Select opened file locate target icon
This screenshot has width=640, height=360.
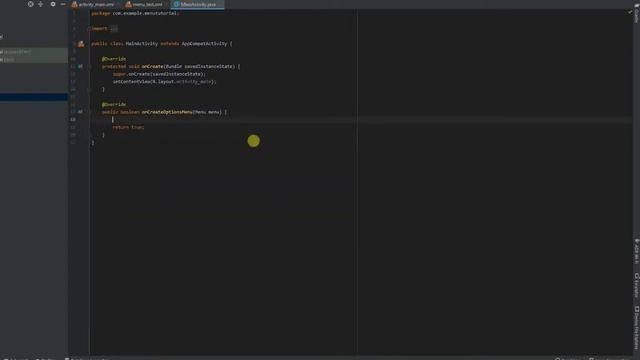coord(30,4)
